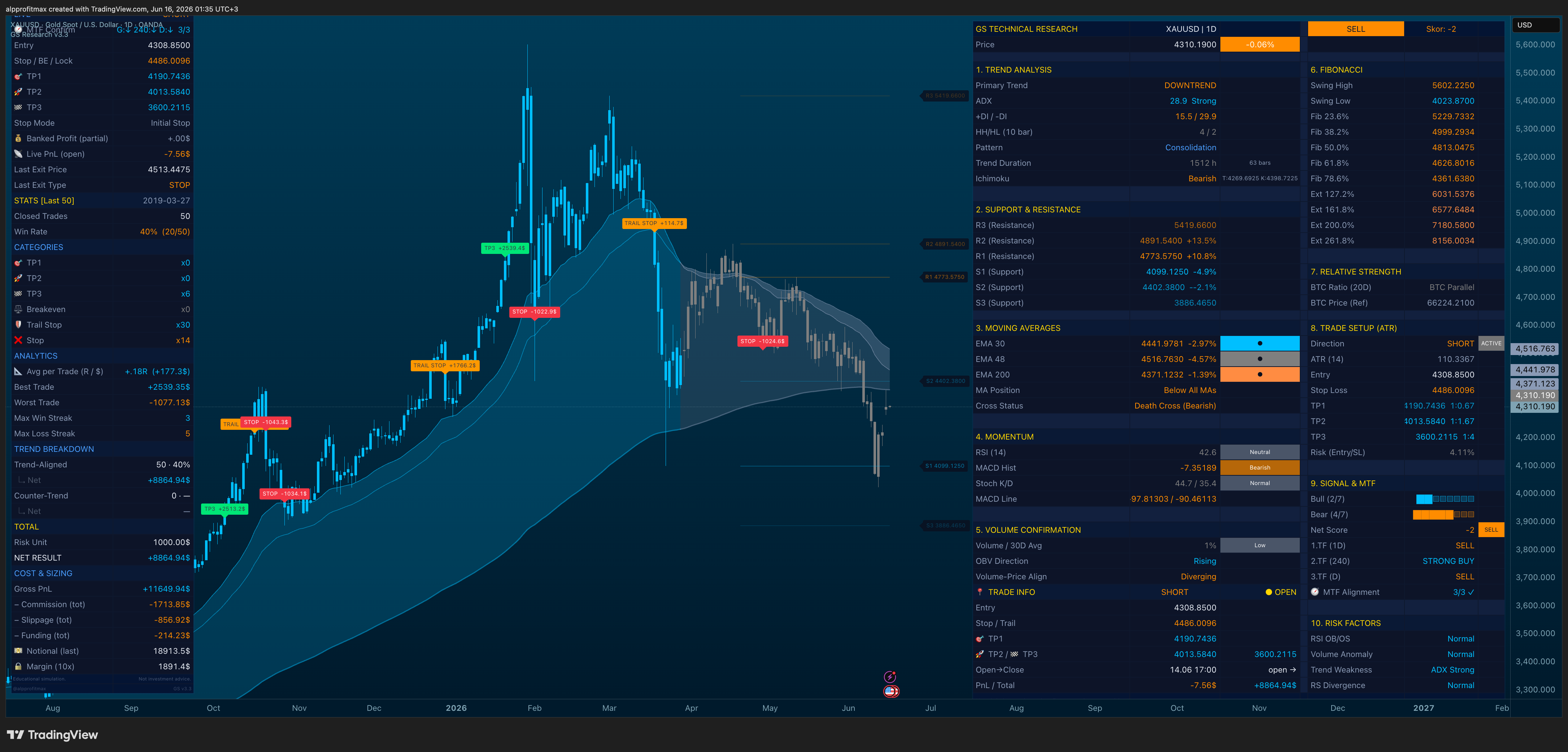
Task: Click the money bag icon beside Banked Profit
Action: (x=18, y=138)
